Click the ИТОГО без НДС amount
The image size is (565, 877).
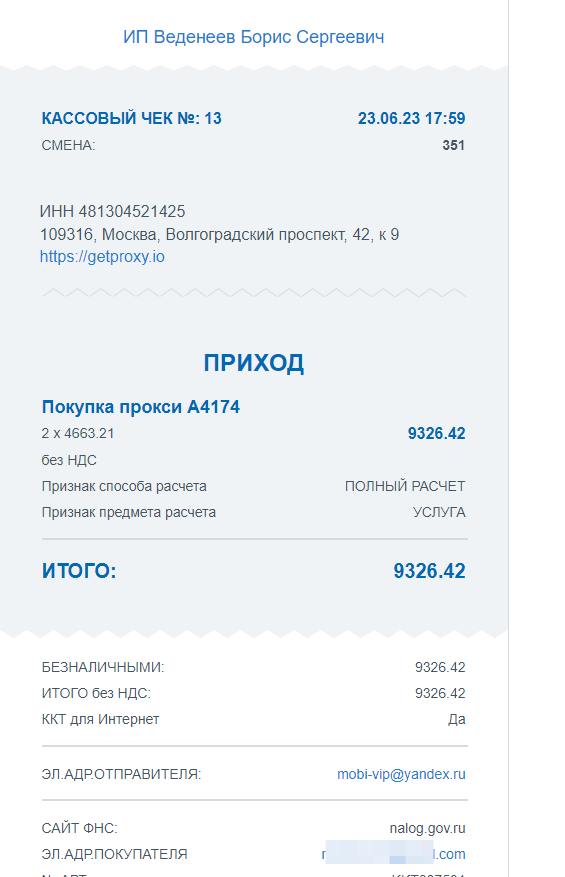coord(440,694)
